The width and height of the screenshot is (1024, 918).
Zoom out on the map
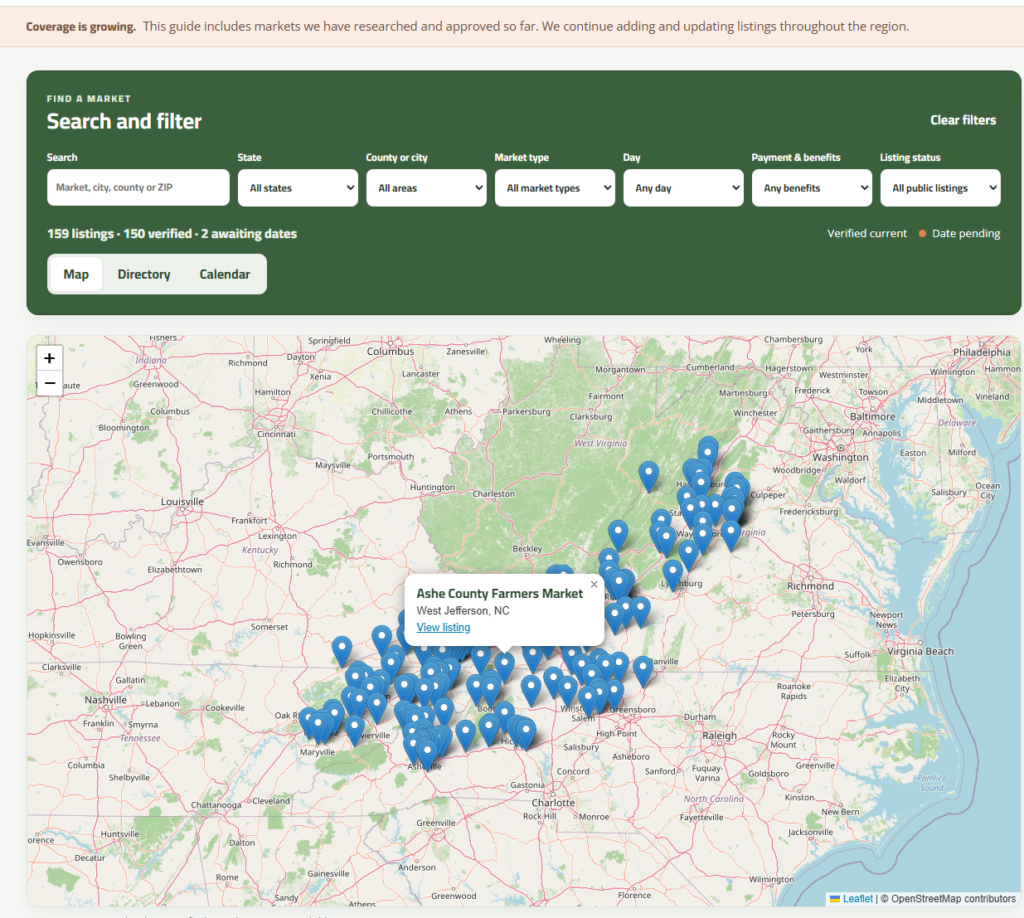pos(49,383)
